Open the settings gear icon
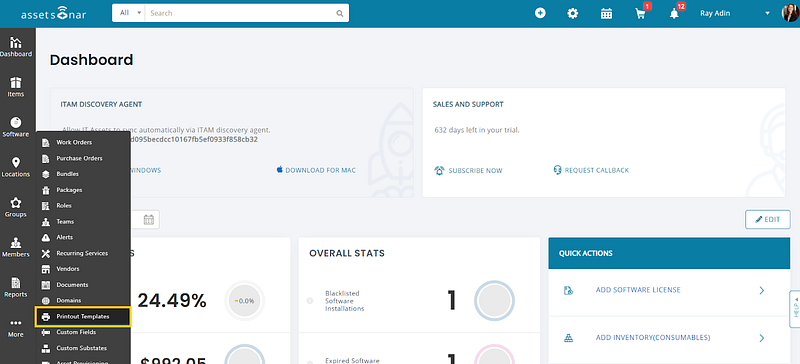The image size is (800, 364). pyautogui.click(x=572, y=14)
